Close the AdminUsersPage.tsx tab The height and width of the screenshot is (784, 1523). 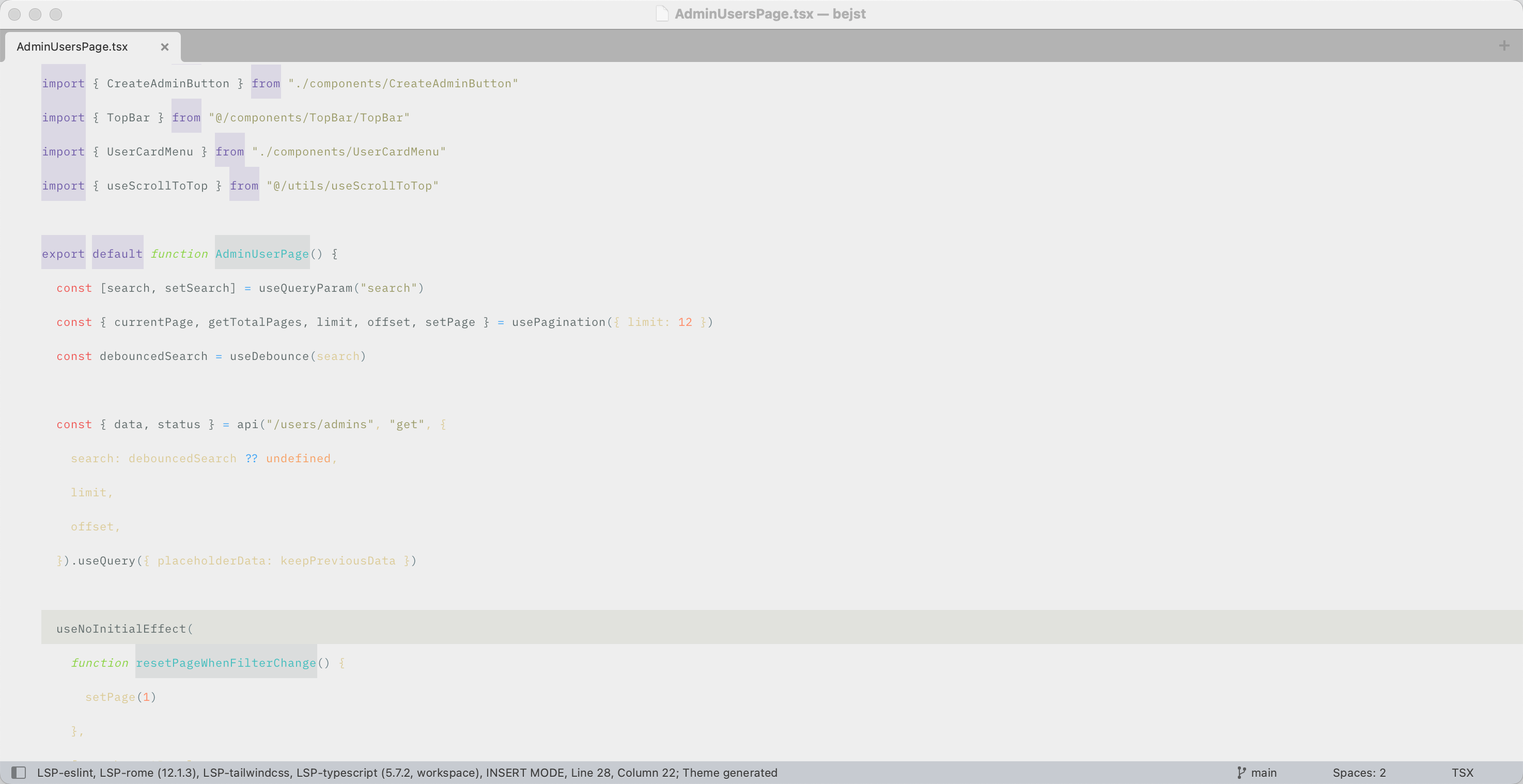click(165, 46)
